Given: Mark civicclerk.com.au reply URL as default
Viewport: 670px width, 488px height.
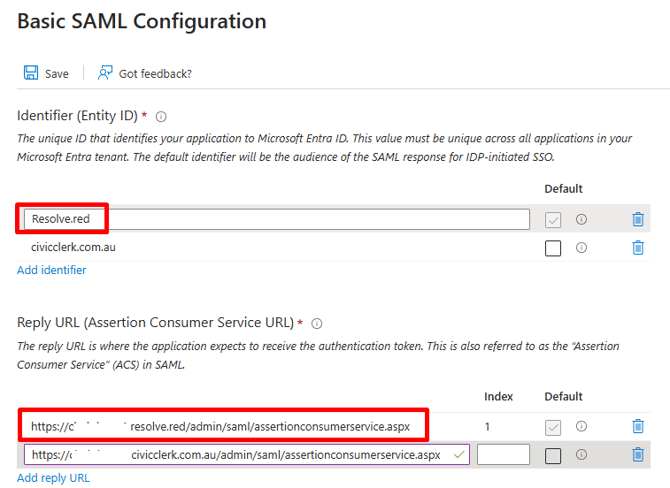Looking at the screenshot, I should pos(553,456).
